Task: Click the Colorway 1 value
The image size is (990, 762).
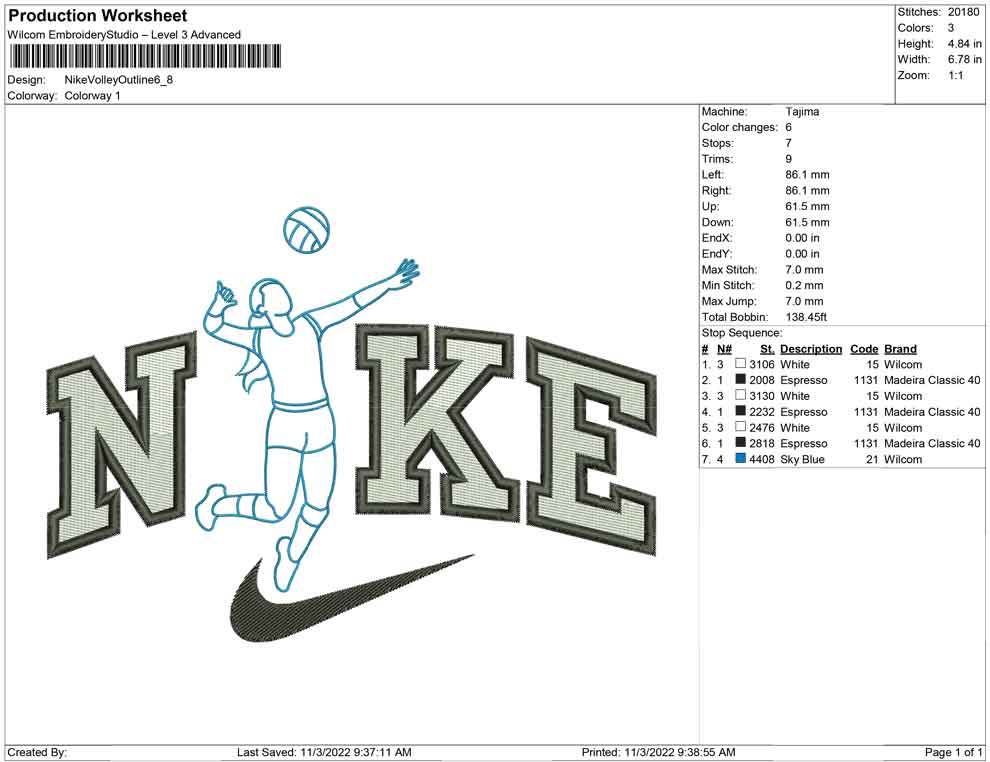Action: pos(92,96)
